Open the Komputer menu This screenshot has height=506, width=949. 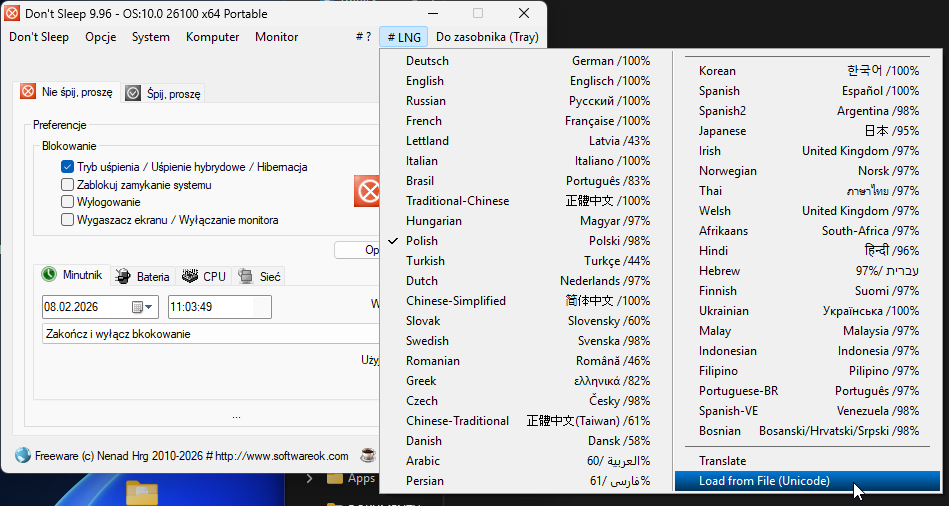[212, 37]
